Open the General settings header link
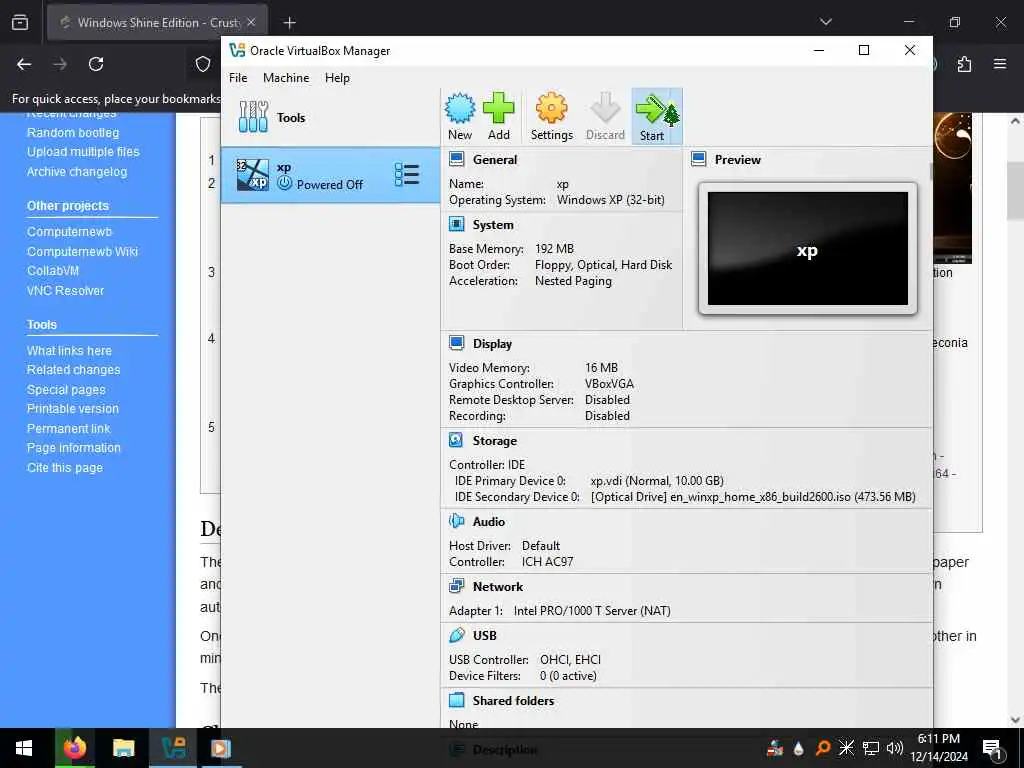The height and width of the screenshot is (768, 1024). [494, 159]
